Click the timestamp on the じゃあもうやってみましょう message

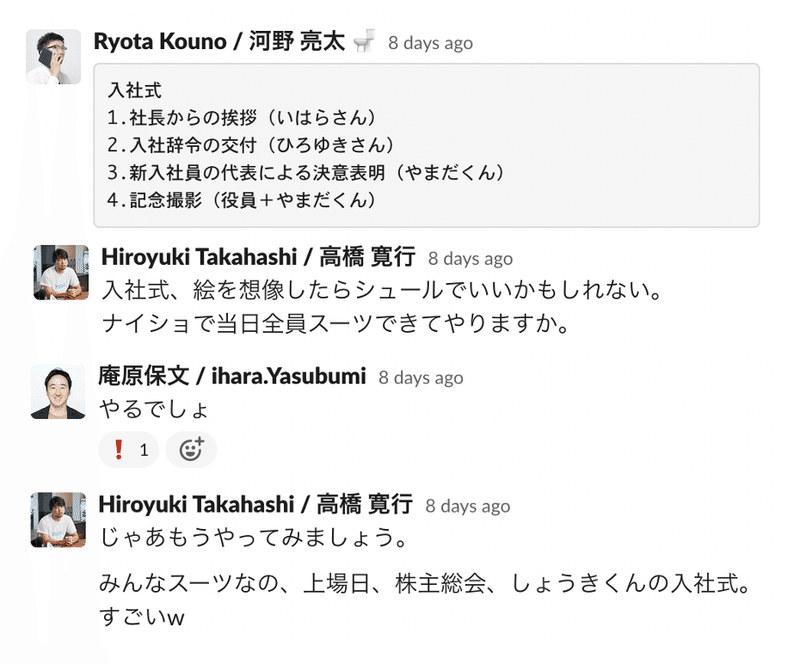(467, 505)
